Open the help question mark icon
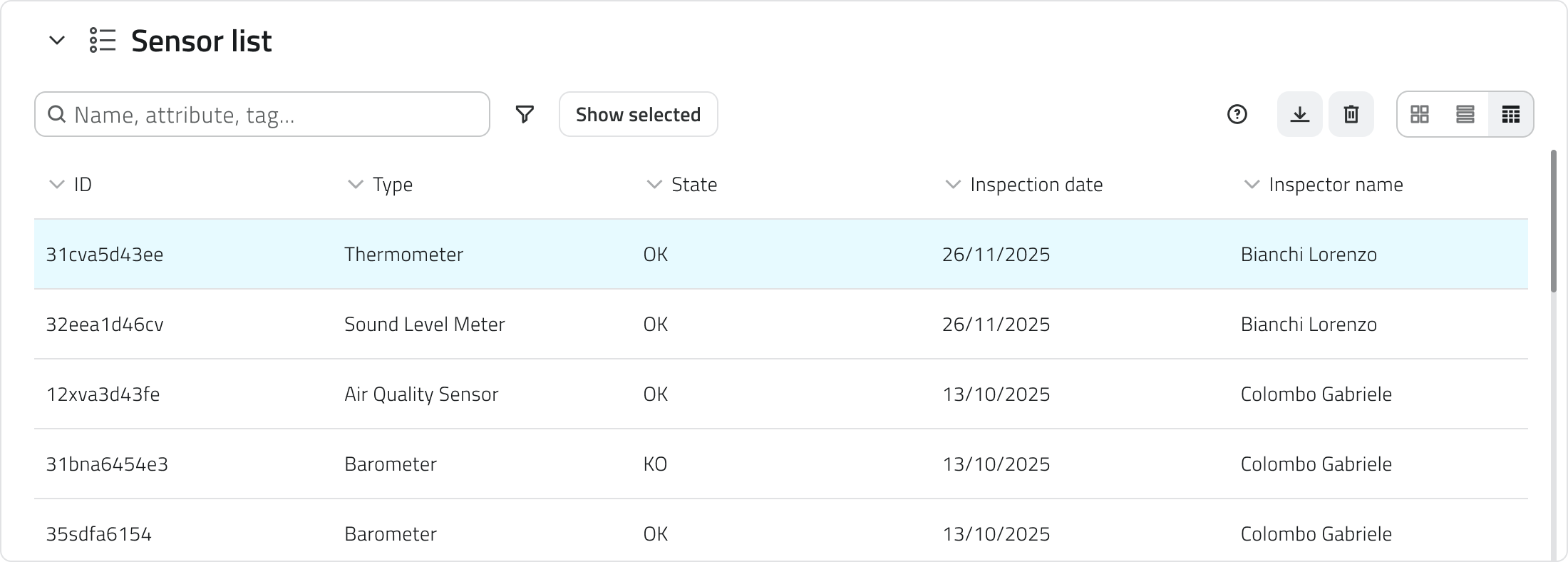 coord(1237,114)
